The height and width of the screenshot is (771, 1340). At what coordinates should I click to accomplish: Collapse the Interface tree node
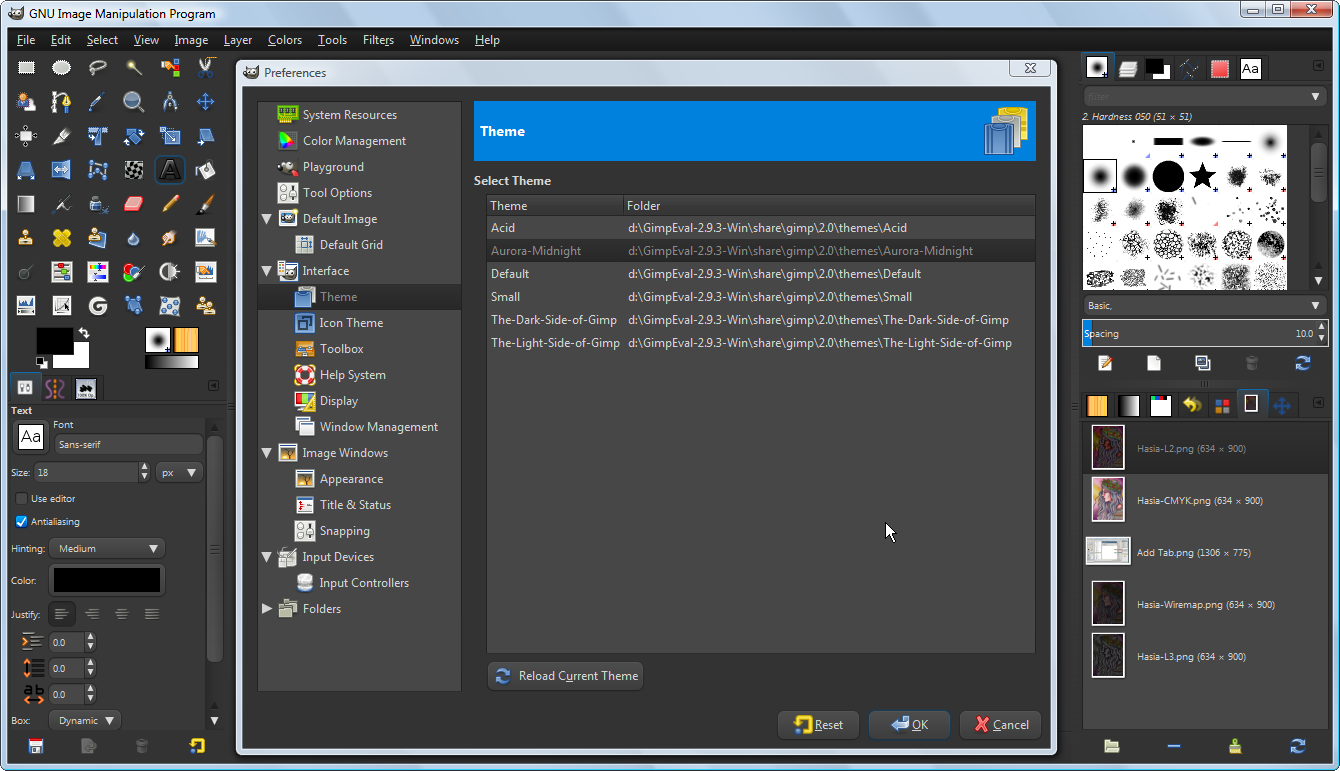[x=267, y=270]
